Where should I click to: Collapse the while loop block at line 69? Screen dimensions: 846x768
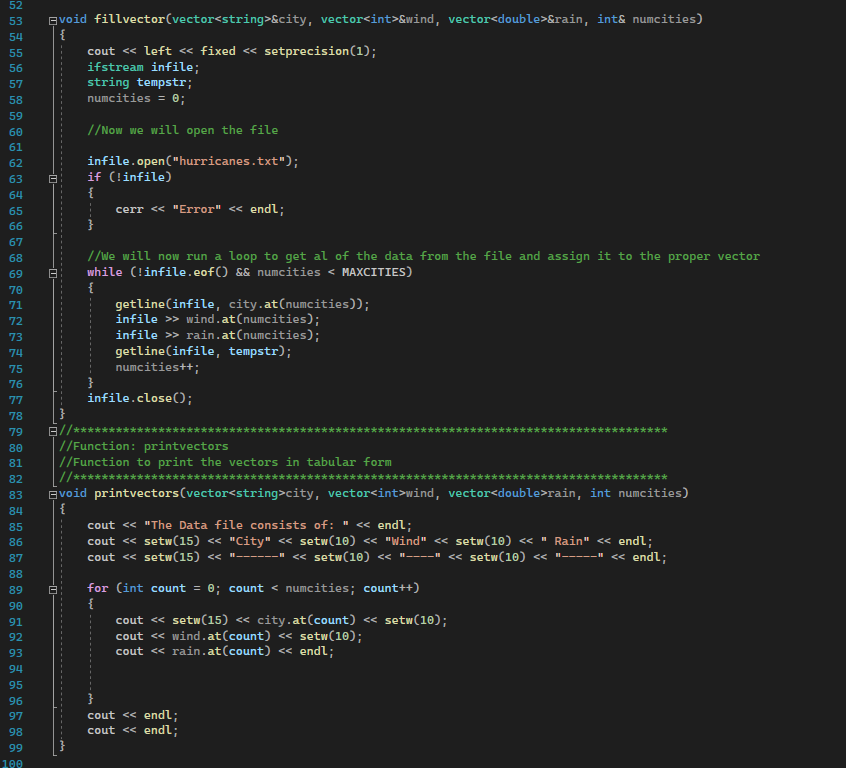pos(53,274)
